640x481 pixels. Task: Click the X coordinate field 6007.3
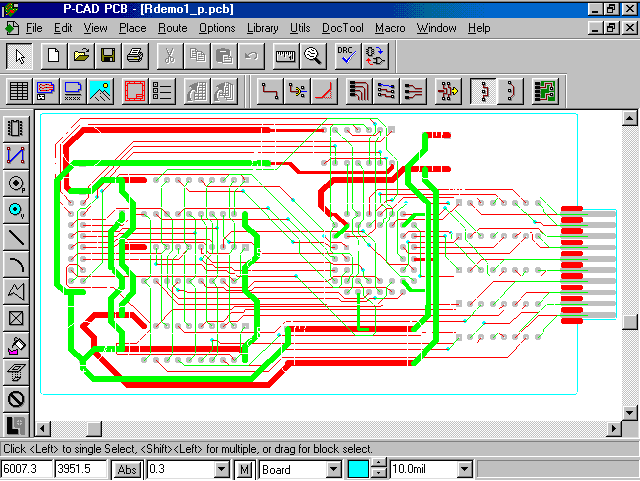point(27,469)
